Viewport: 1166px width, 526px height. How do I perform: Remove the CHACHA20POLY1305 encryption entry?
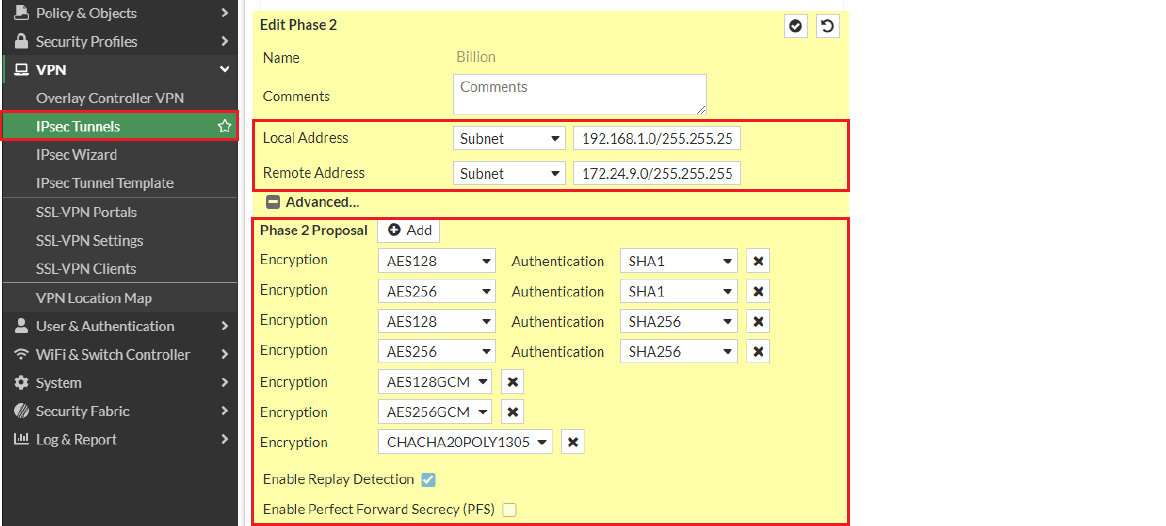tap(572, 442)
